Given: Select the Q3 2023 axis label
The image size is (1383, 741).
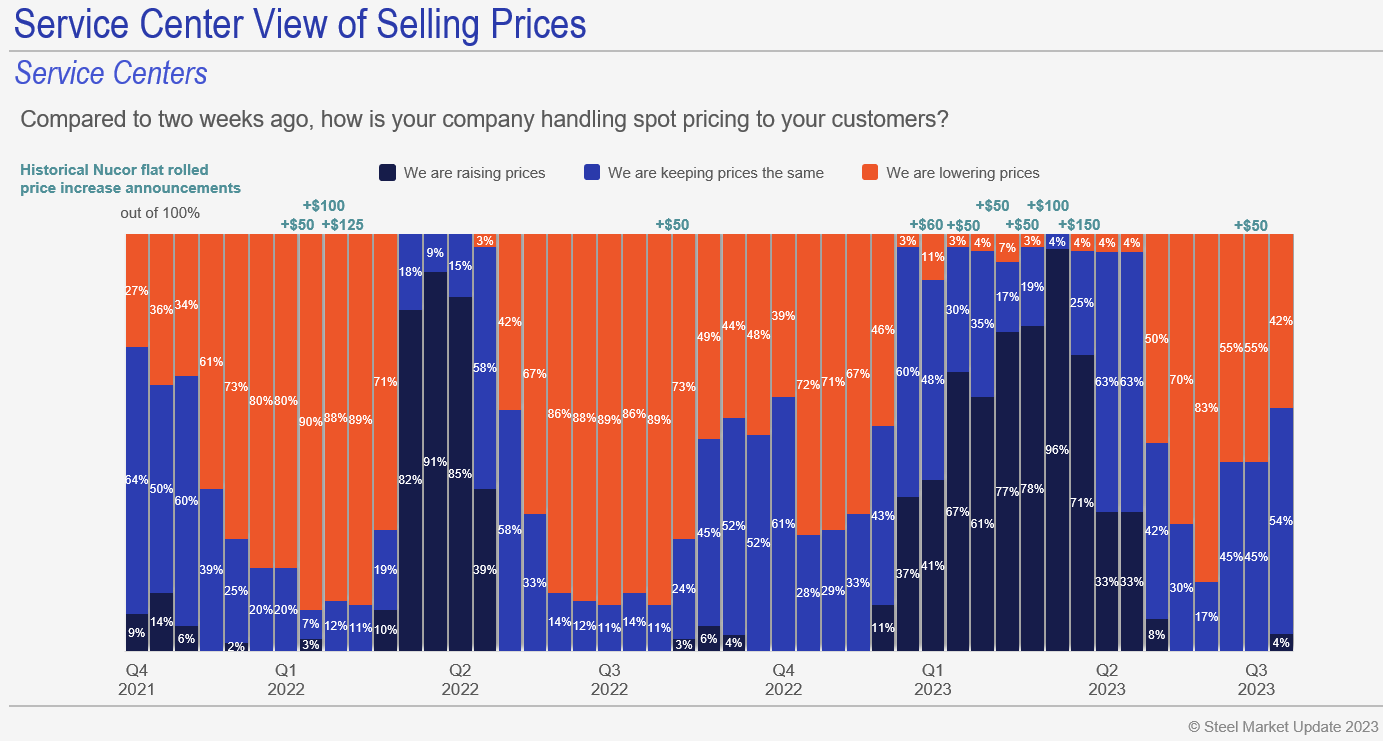Looking at the screenshot, I should pyautogui.click(x=1256, y=679).
